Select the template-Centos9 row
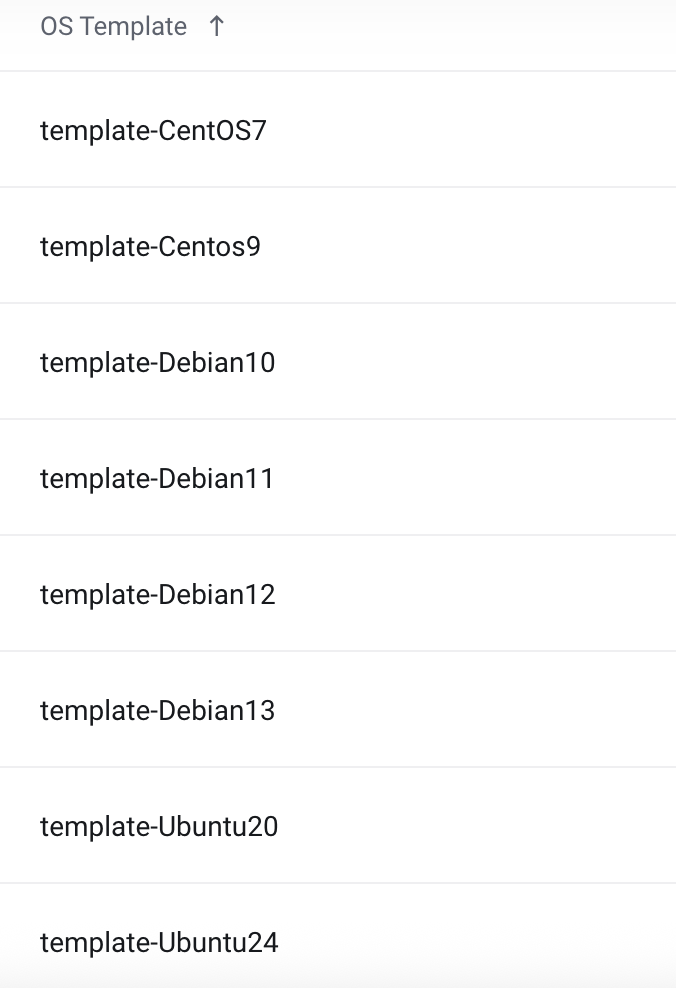The width and height of the screenshot is (676, 988). [x=338, y=245]
